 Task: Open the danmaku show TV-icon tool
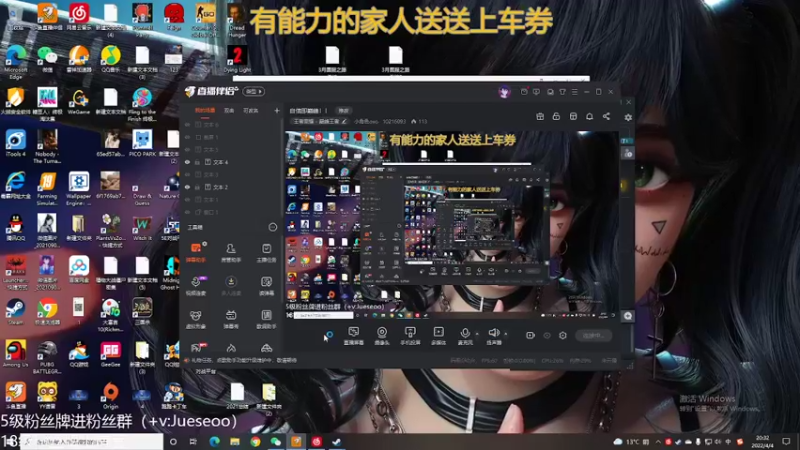point(231,319)
